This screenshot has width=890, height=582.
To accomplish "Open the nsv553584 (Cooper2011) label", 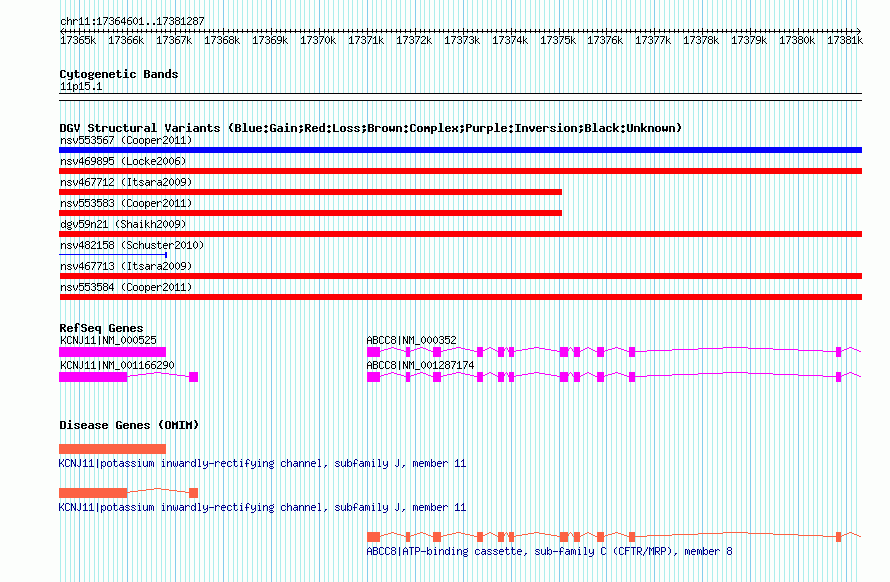I will [126, 287].
